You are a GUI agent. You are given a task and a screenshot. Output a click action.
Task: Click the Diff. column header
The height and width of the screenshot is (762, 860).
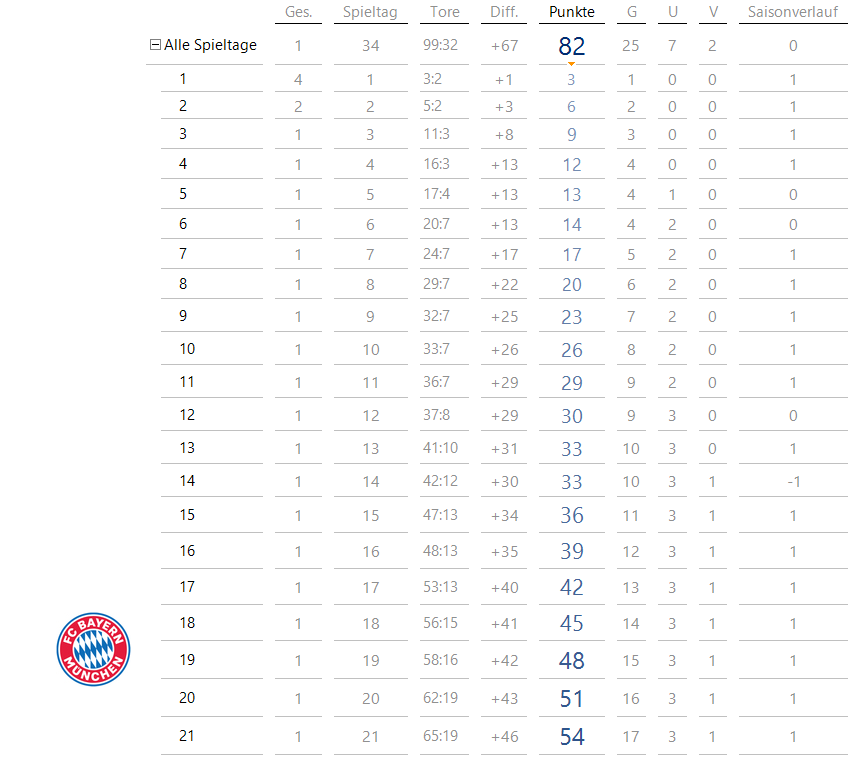coord(504,12)
